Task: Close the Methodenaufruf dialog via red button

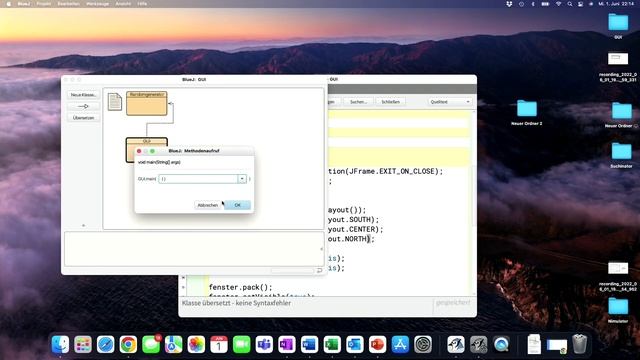Action: click(x=139, y=151)
